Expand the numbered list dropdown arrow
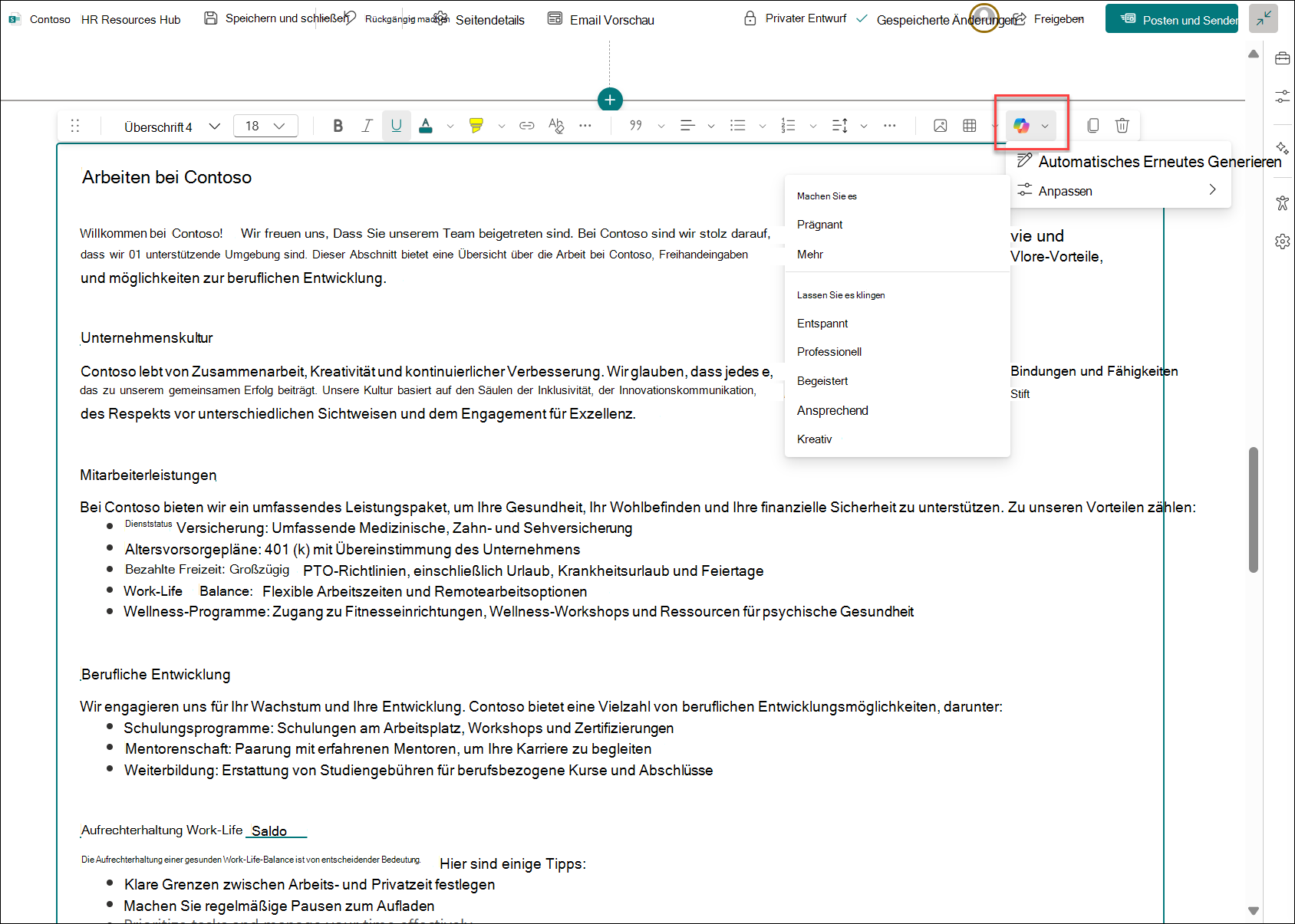Image resolution: width=1295 pixels, height=924 pixels. [x=813, y=126]
